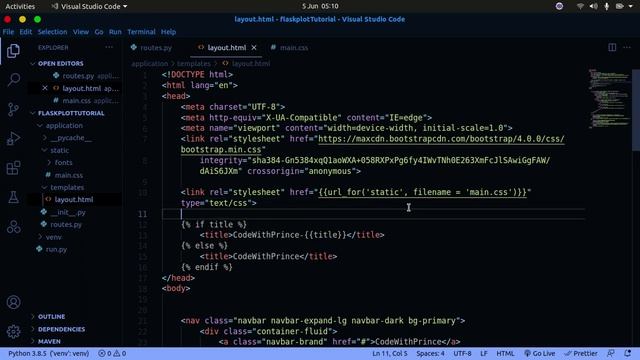
Task: Open the Terminal menu
Action: [x=141, y=32]
